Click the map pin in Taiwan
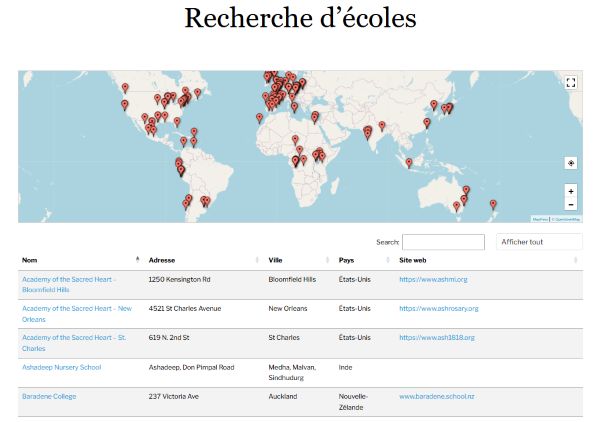This screenshot has width=600, height=422. (427, 123)
